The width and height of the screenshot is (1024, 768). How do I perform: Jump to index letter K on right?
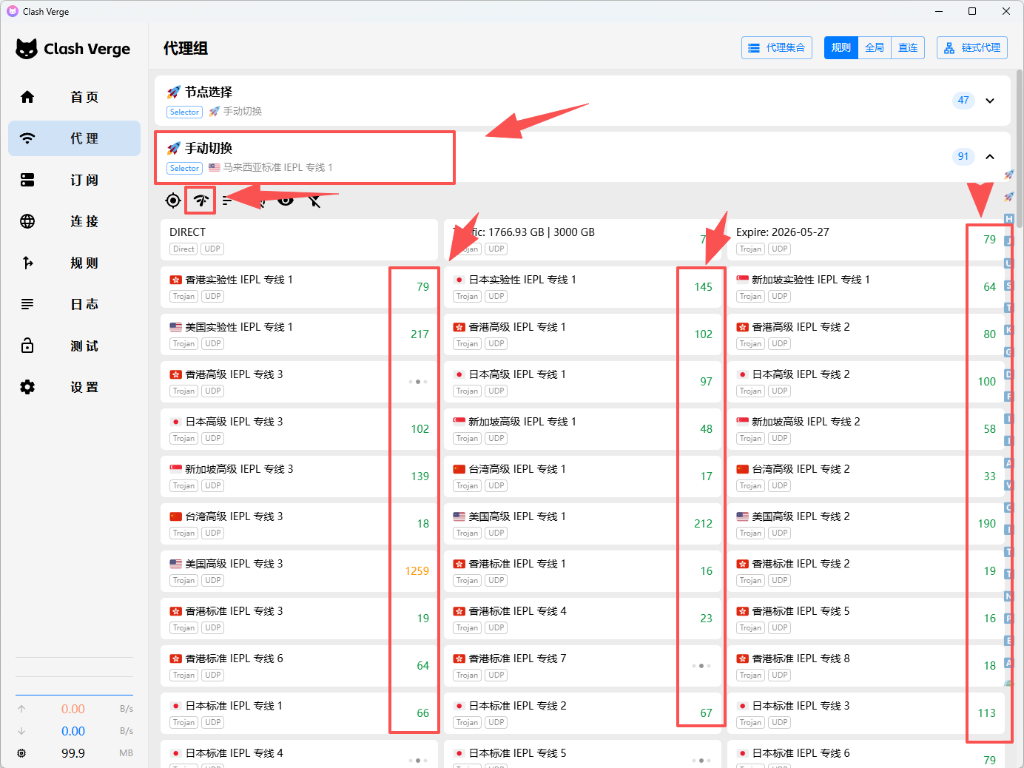[1009, 330]
